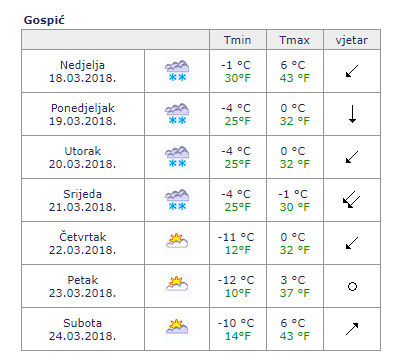Click the sun and cloud icon for Subota
The image size is (397, 363).
click(x=177, y=329)
